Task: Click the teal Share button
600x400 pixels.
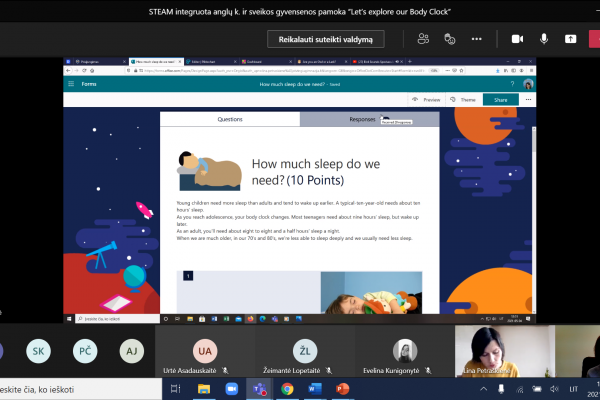Action: pos(501,100)
